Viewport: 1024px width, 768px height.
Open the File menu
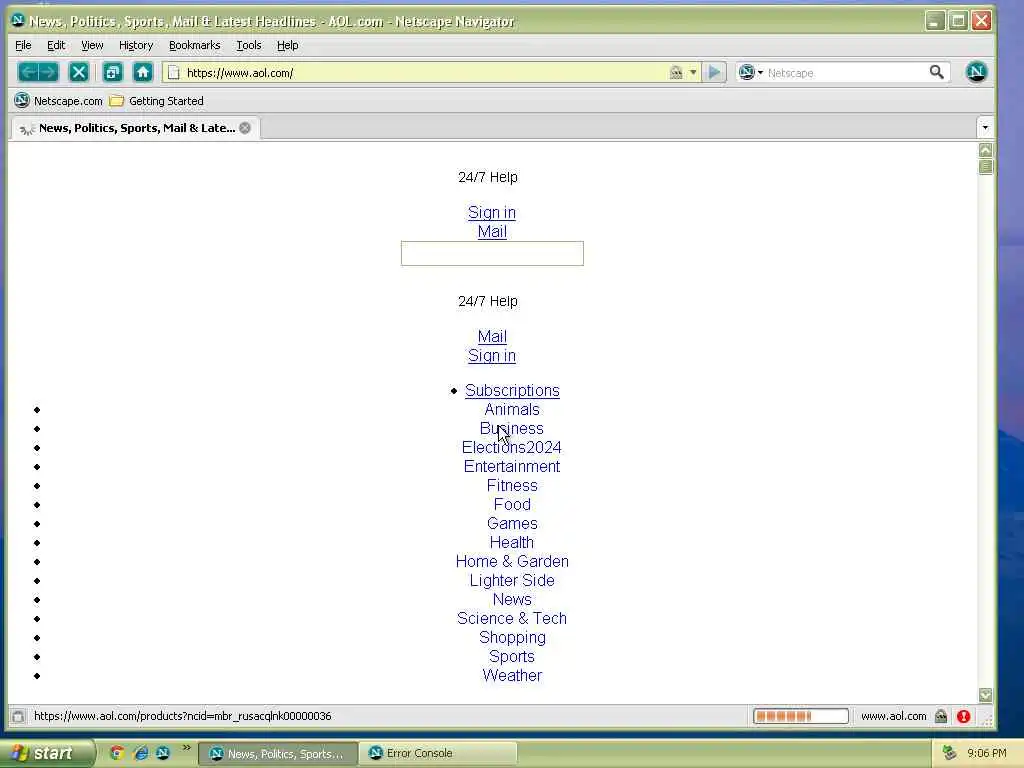[23, 45]
